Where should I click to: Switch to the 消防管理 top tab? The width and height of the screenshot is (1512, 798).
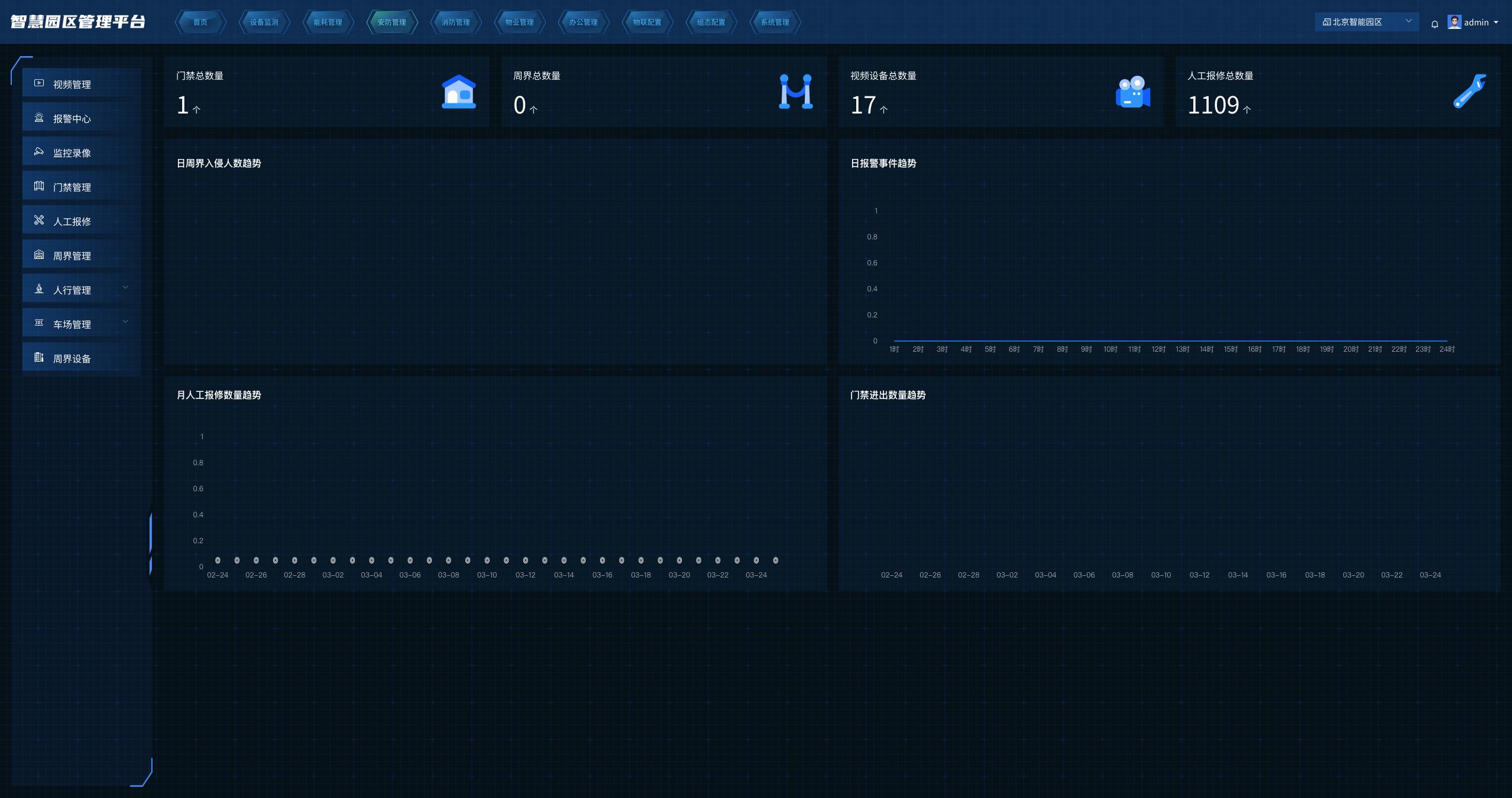455,22
